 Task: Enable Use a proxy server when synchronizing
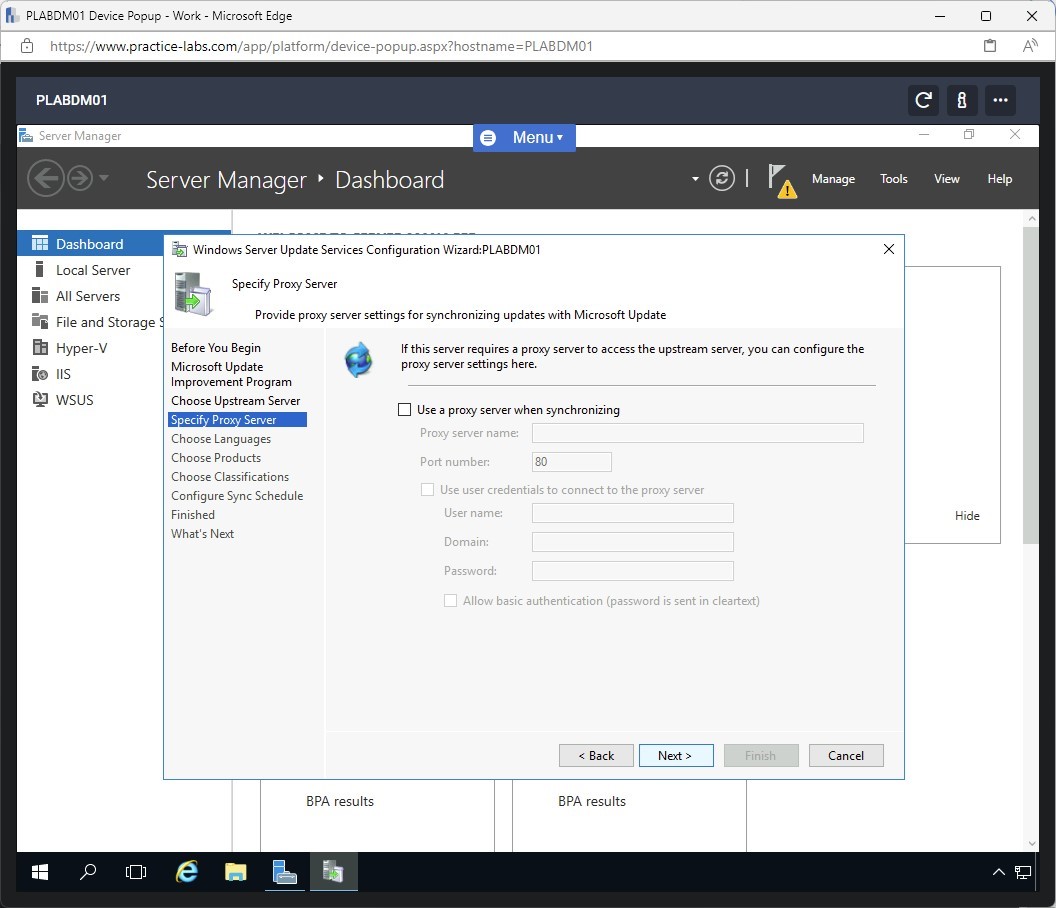pyautogui.click(x=405, y=410)
